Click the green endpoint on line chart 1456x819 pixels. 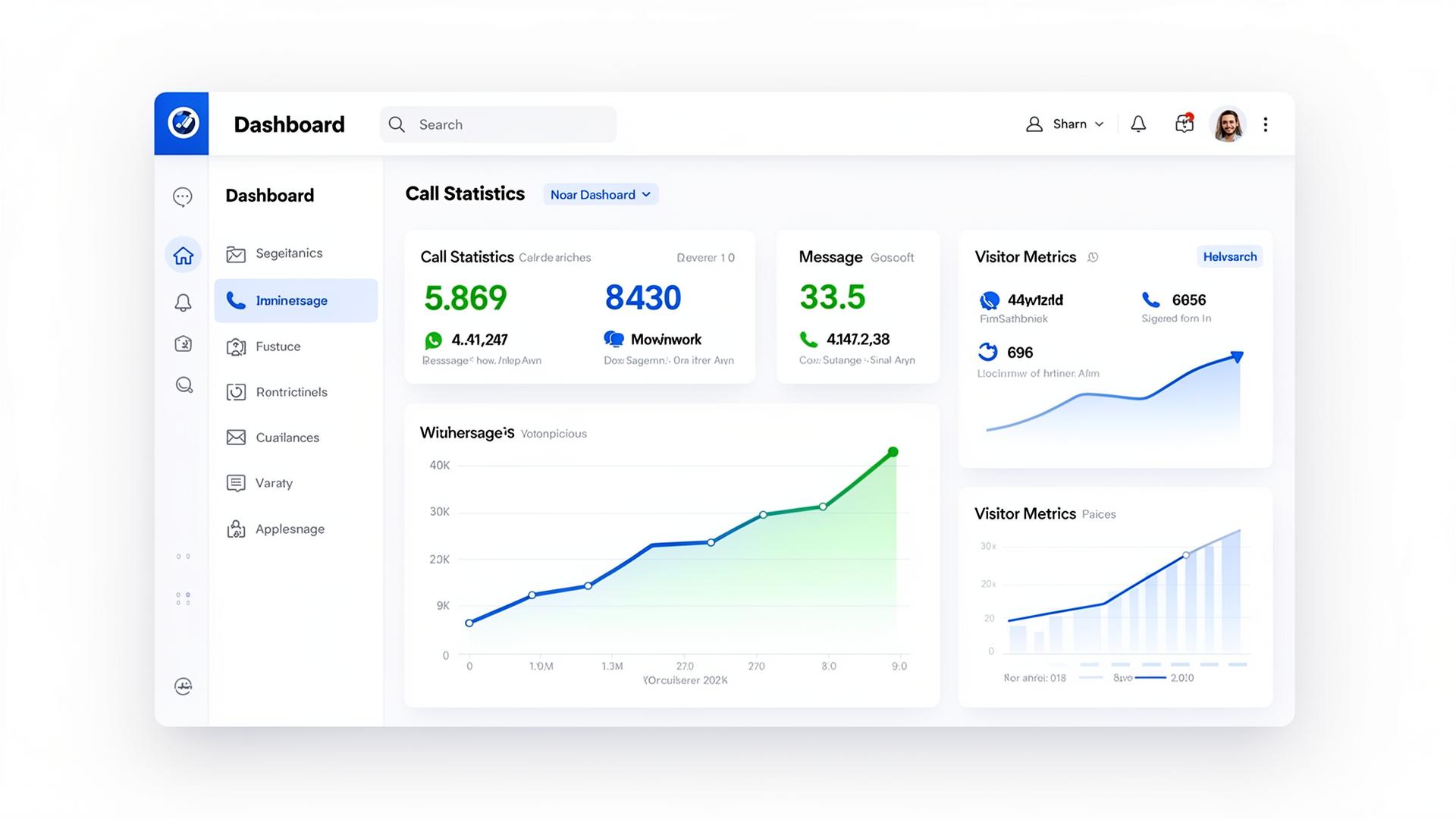893,452
